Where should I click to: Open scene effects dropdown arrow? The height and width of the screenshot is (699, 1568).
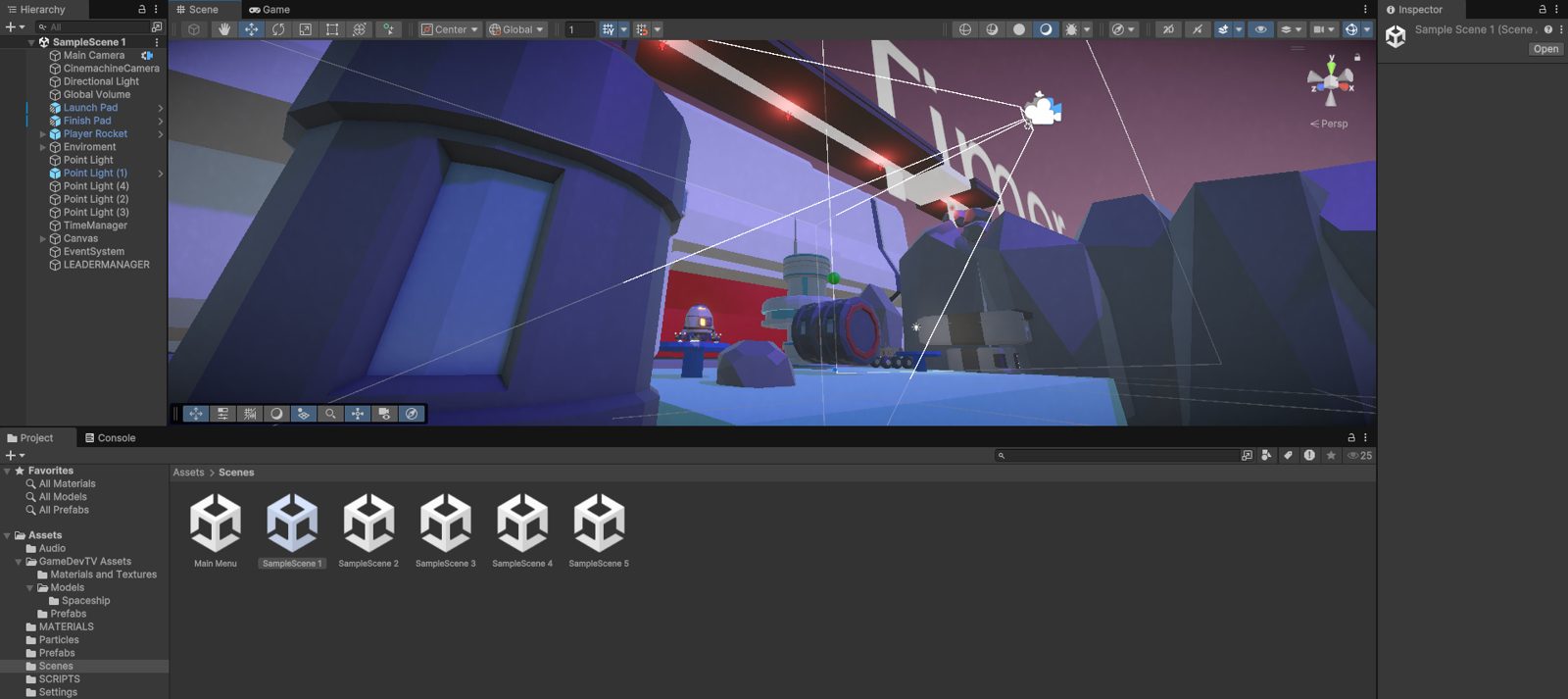pos(1239,29)
